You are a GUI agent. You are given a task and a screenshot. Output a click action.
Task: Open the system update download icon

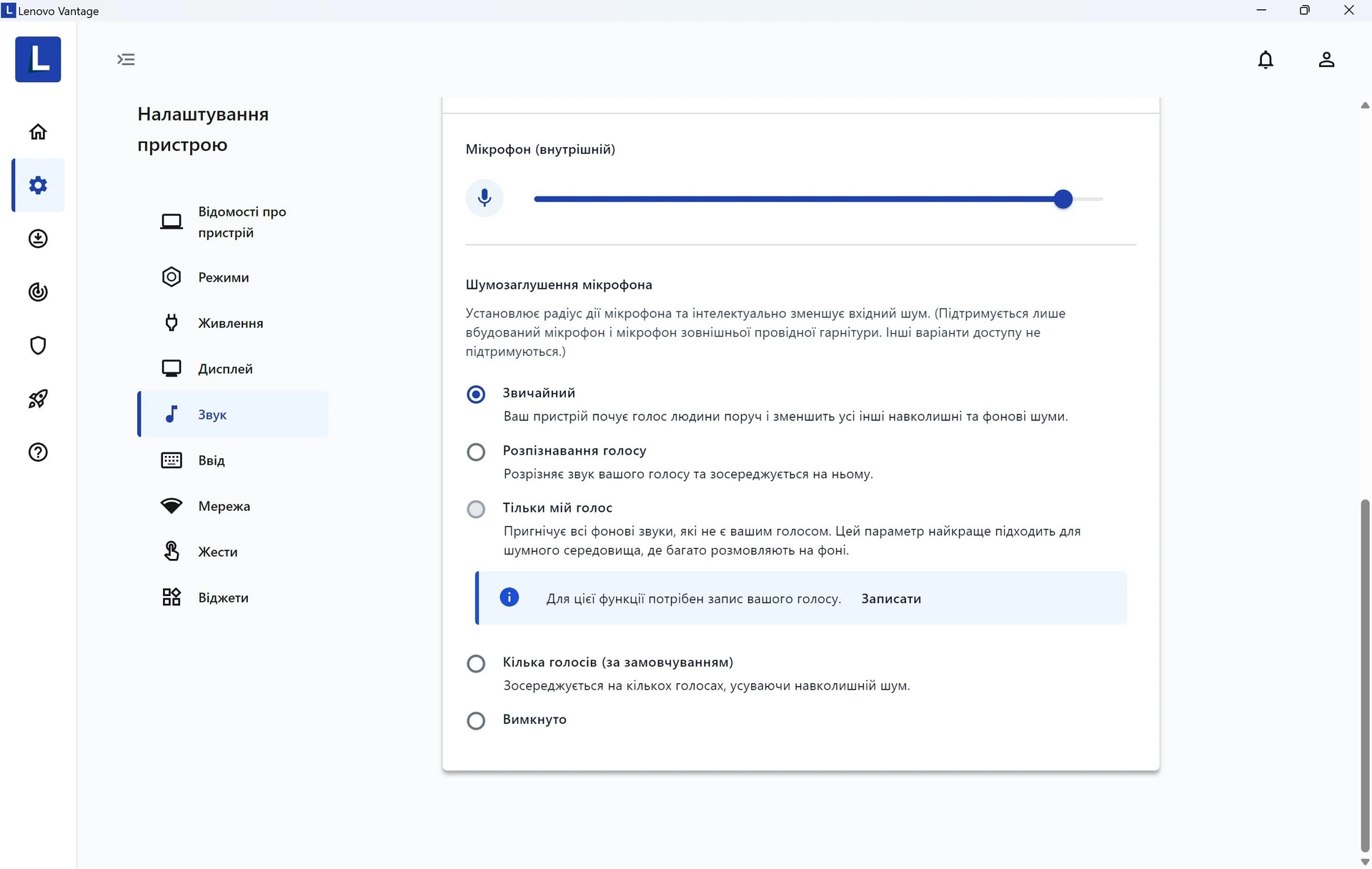(38, 239)
